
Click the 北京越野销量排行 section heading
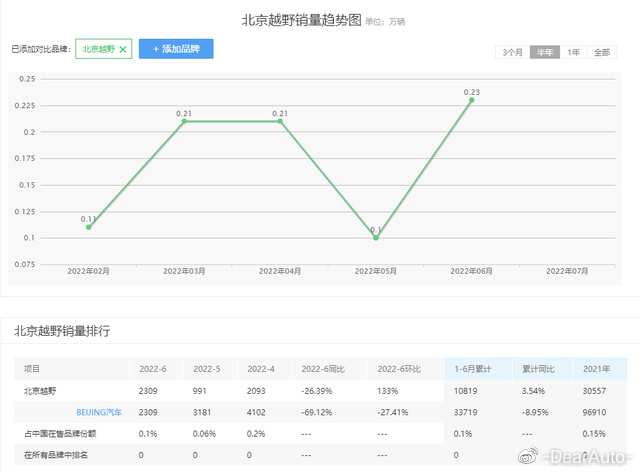pos(62,331)
